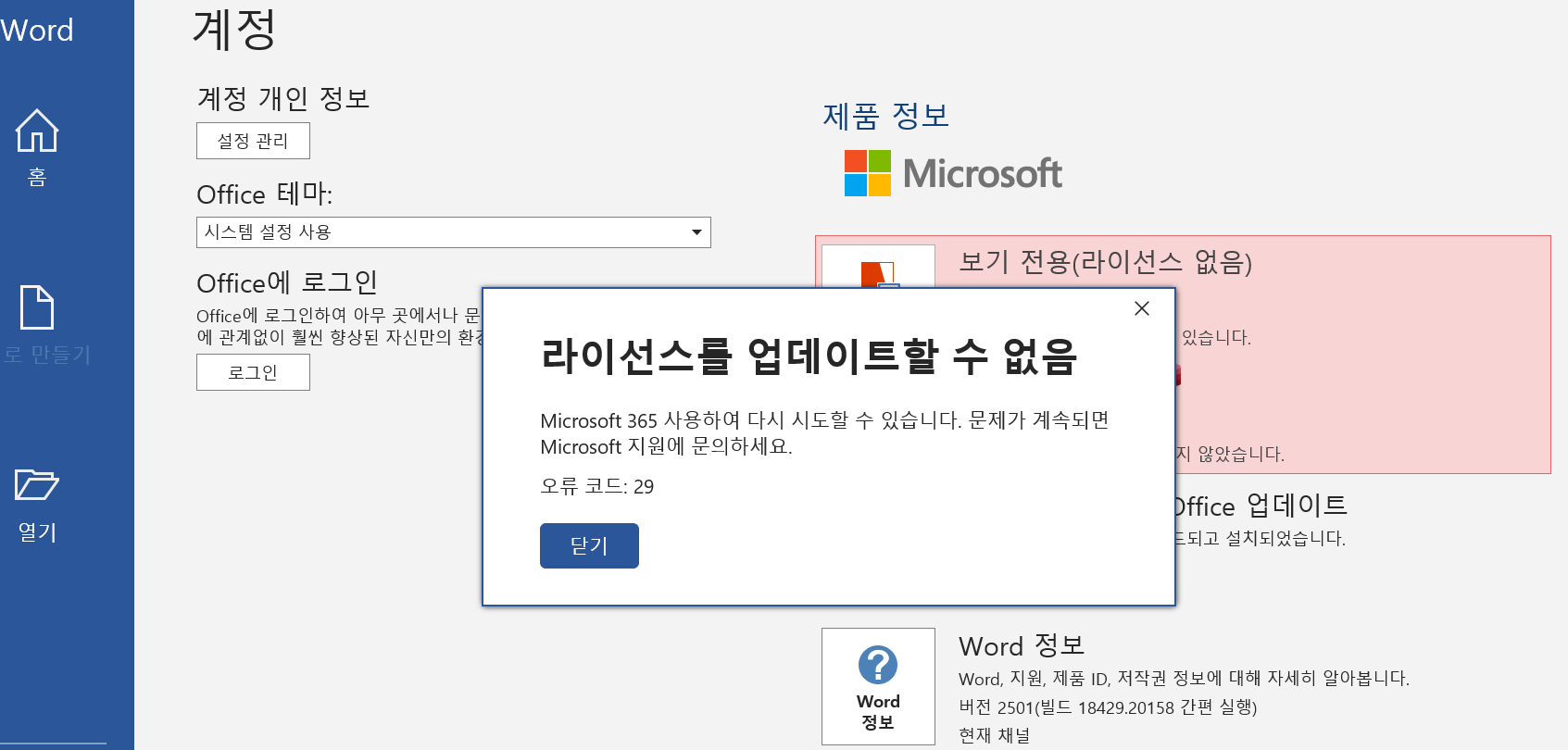Click the New document (새로 만들기) page icon
The image size is (1568, 750).
[x=37, y=306]
